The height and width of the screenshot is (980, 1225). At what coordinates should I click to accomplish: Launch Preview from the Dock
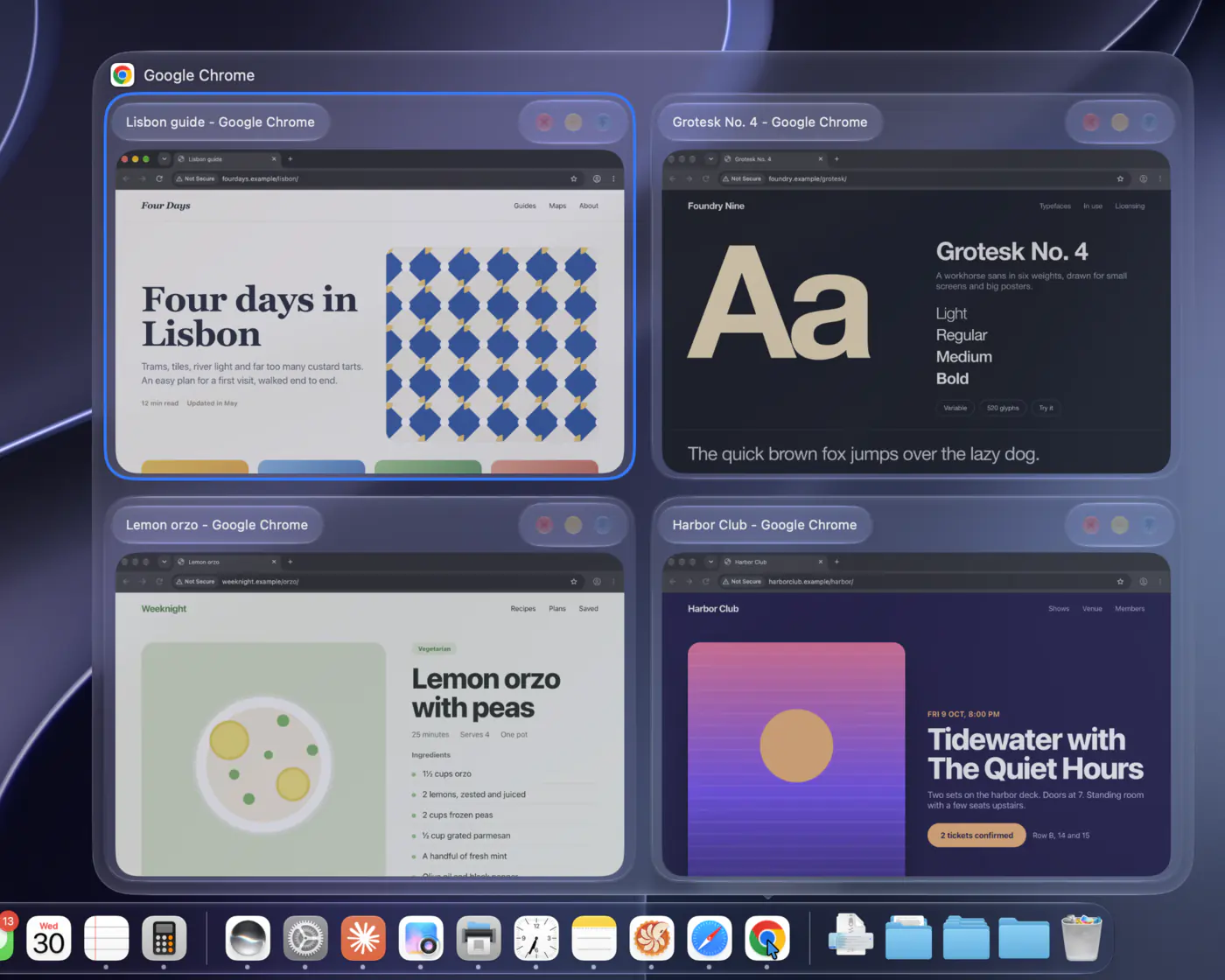pos(421,938)
